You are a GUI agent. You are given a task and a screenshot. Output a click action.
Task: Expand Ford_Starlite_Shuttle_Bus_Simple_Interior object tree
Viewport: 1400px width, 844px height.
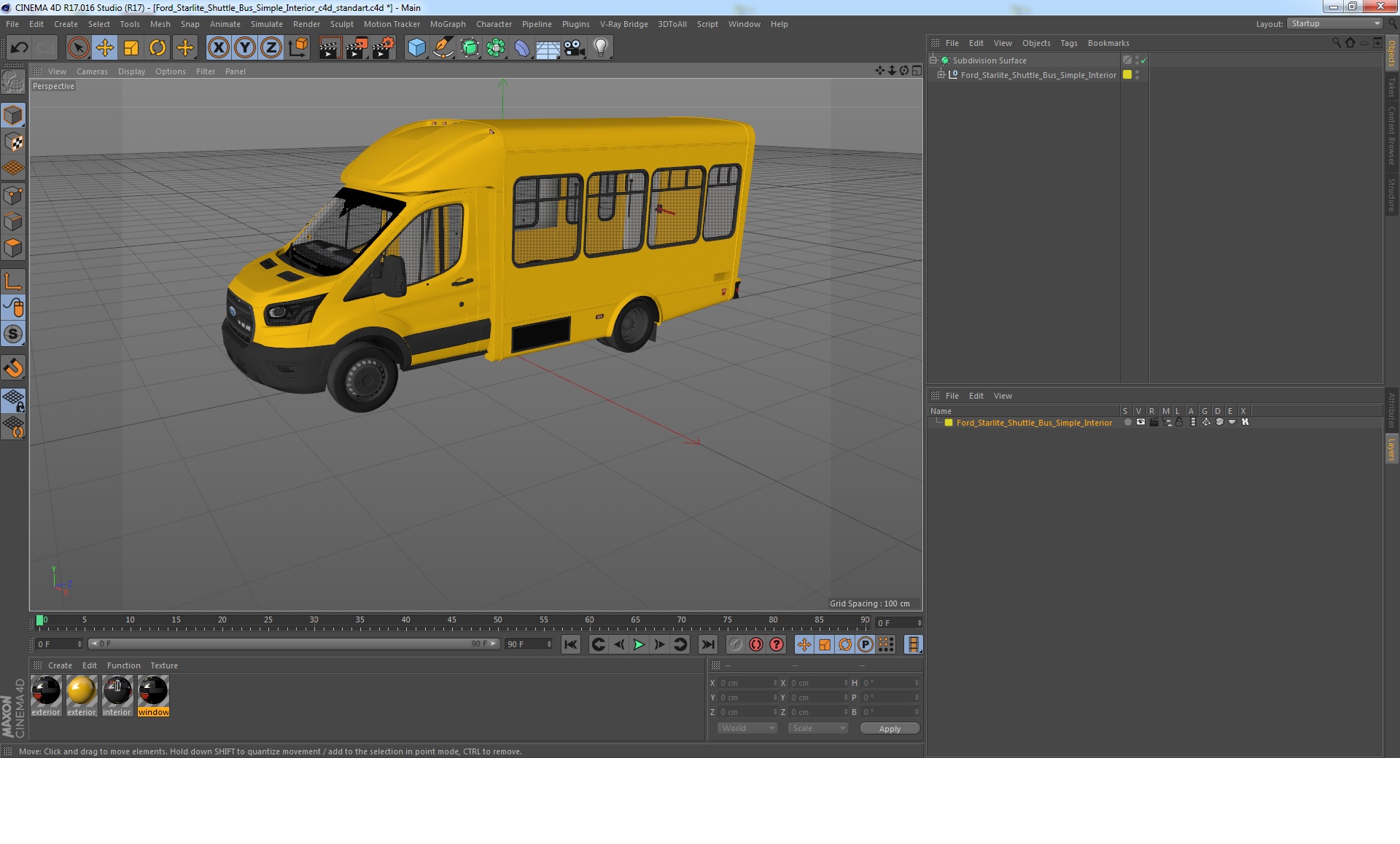(x=941, y=75)
